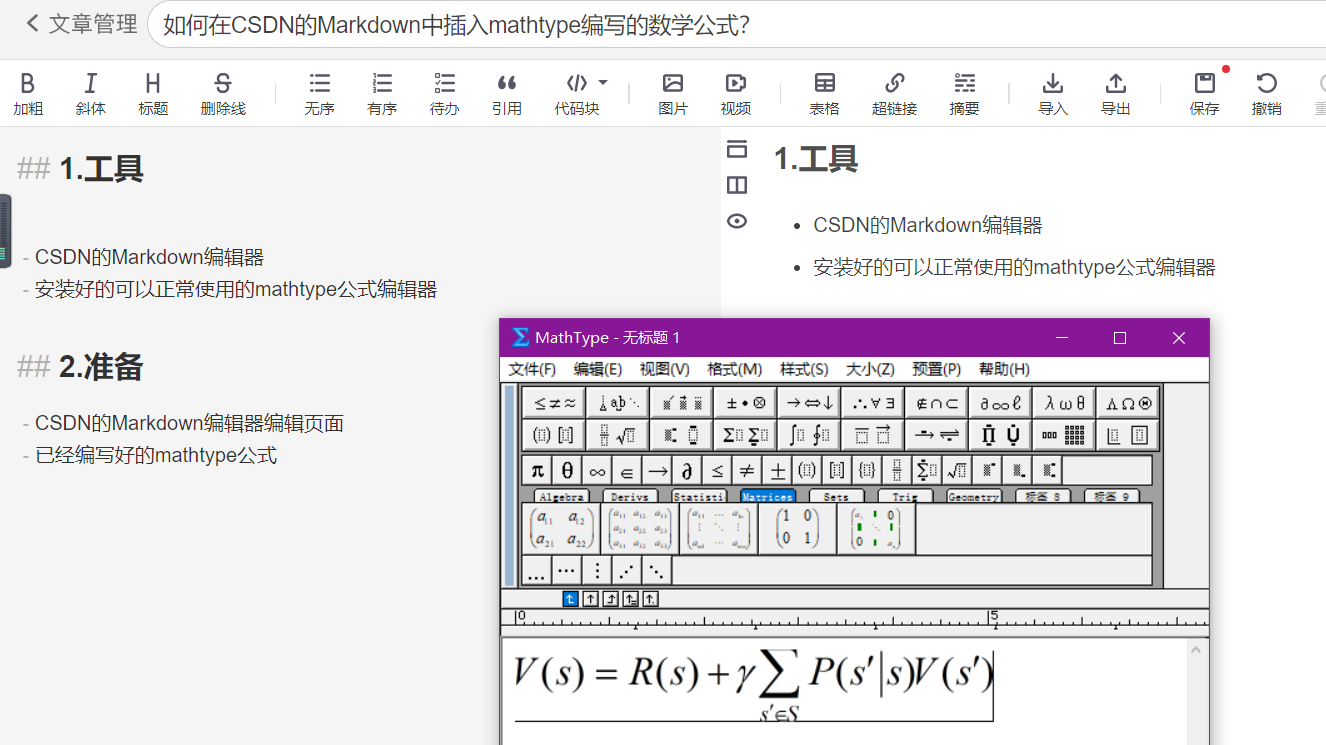Open code block (代码块) dropdown arrow

pyautogui.click(x=603, y=83)
